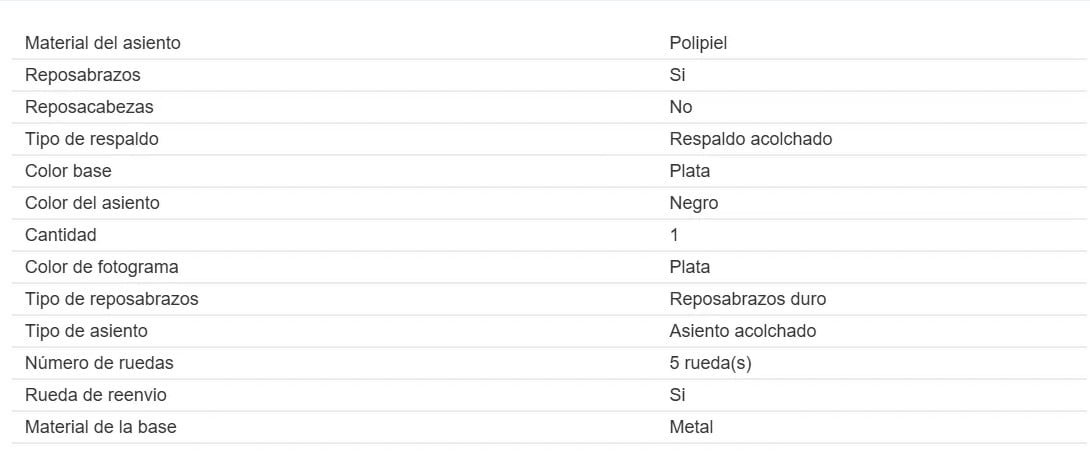Select the 'No' value for Reposacabezas
This screenshot has width=1090, height=452.
(x=680, y=107)
